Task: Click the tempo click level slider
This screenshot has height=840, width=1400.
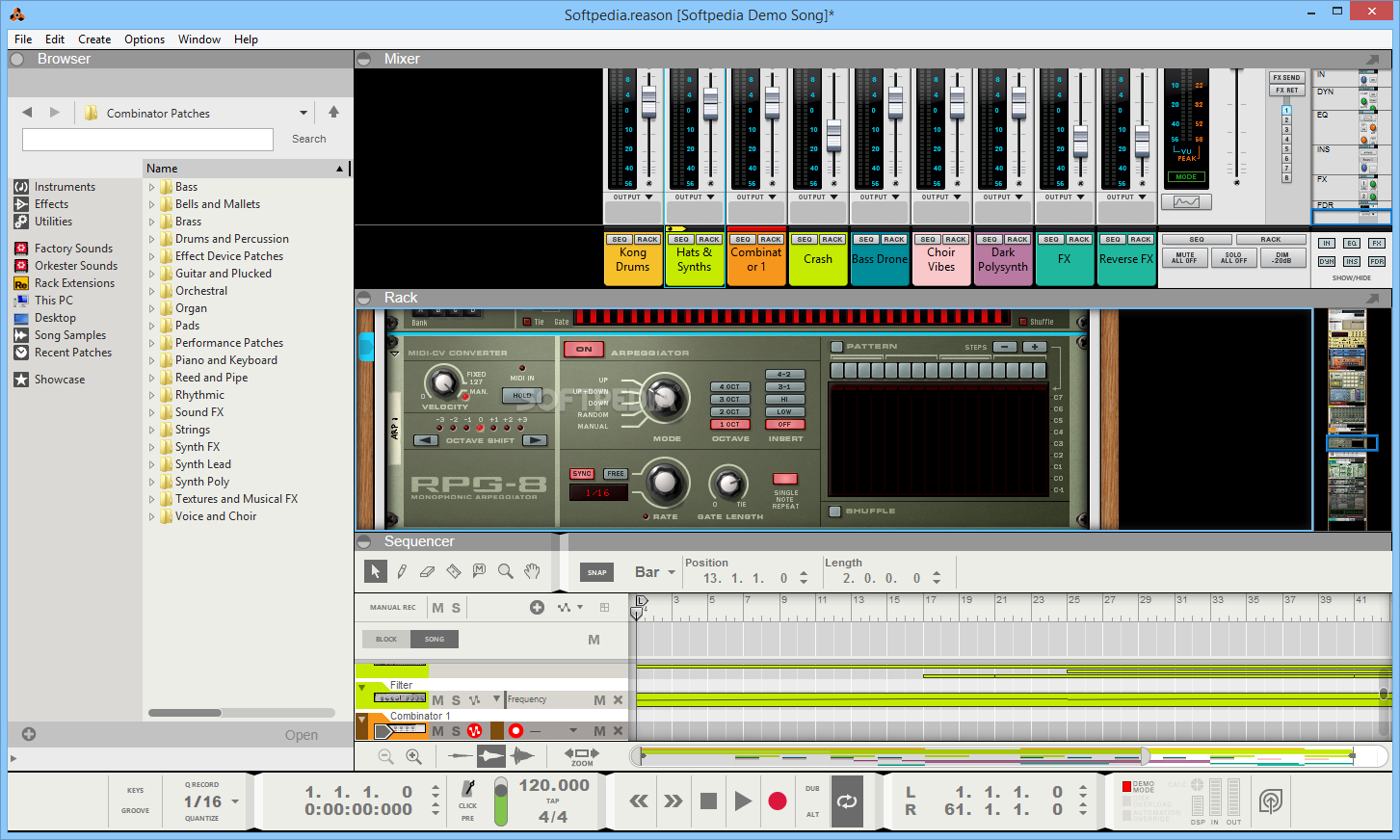Action: [501, 801]
